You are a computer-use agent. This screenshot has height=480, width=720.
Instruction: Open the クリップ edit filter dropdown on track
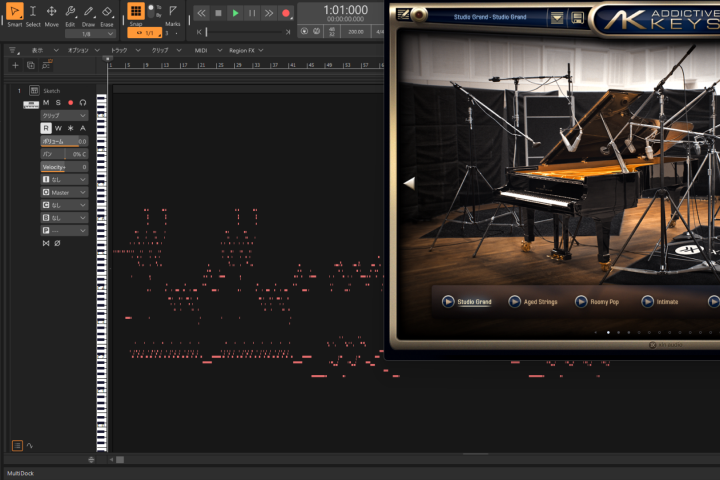coord(64,115)
